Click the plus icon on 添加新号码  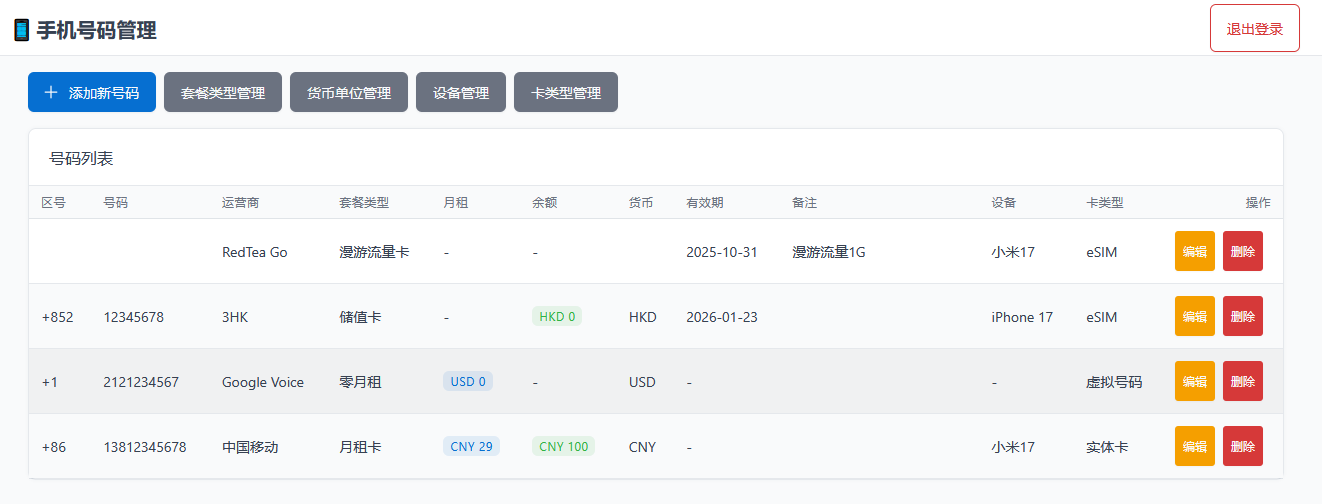[x=51, y=93]
